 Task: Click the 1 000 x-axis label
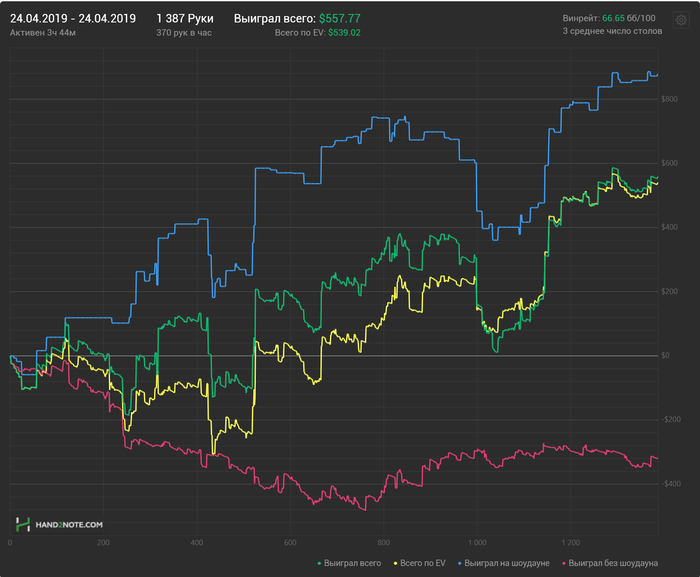pyautogui.click(x=477, y=543)
